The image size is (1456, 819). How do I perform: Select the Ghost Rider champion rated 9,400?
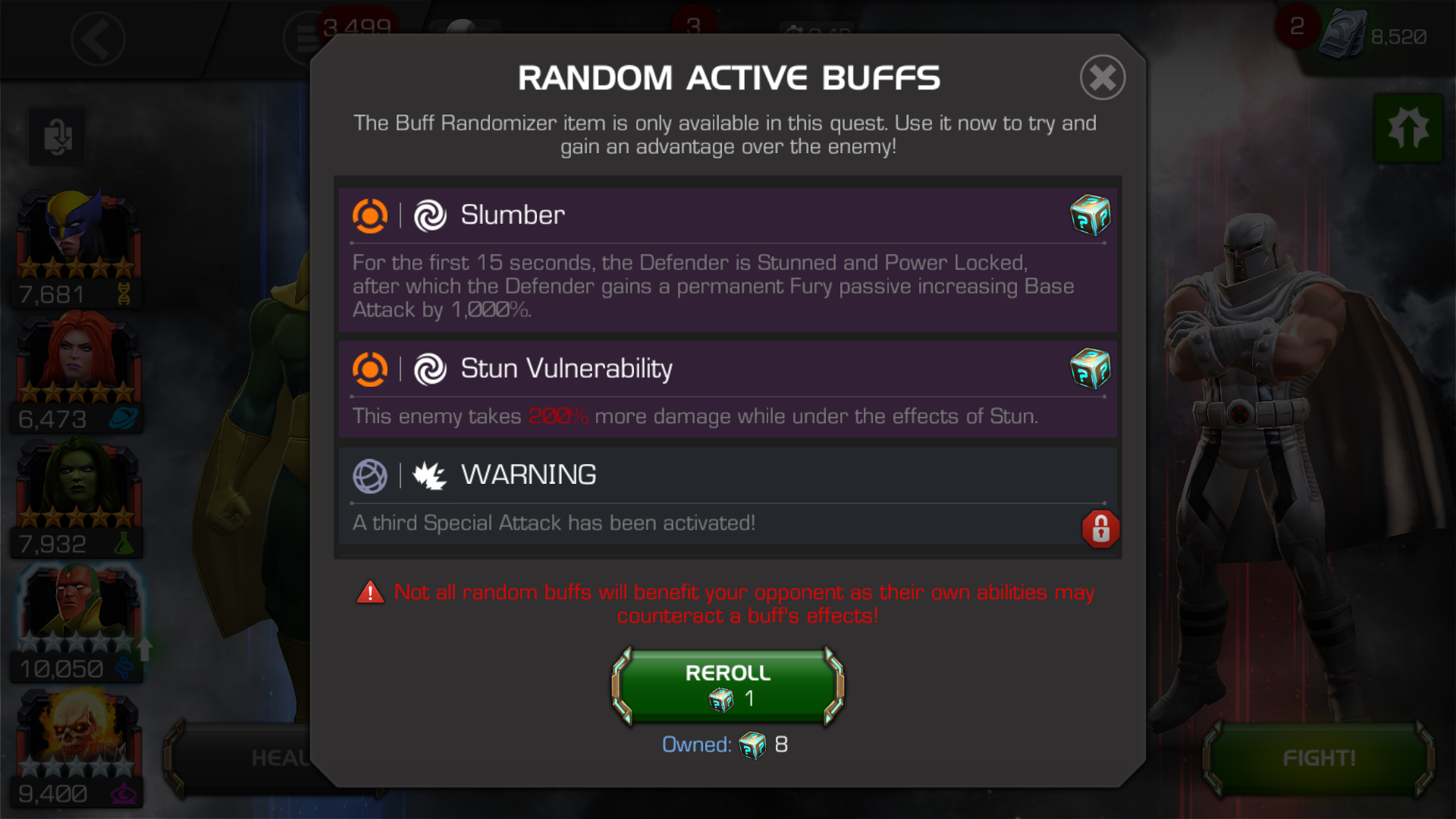pyautogui.click(x=78, y=748)
